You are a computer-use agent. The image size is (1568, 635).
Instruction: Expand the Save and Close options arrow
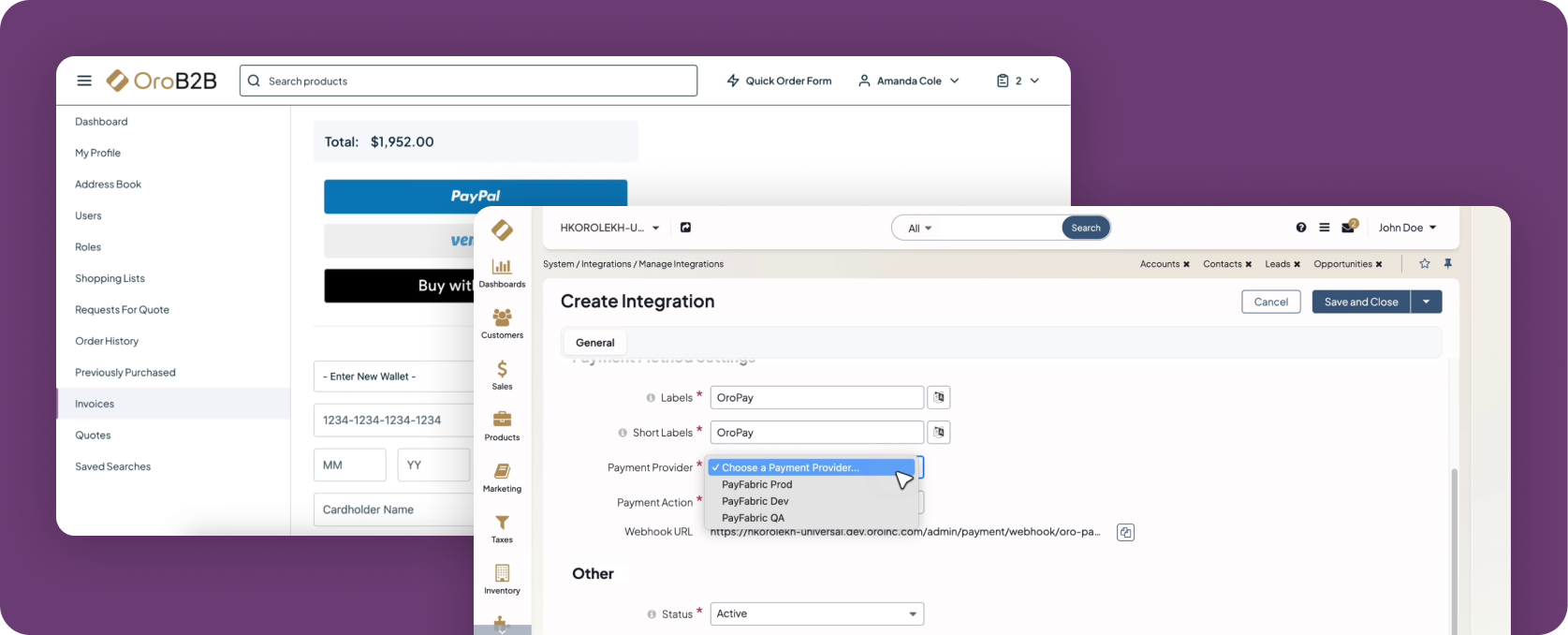(1426, 302)
